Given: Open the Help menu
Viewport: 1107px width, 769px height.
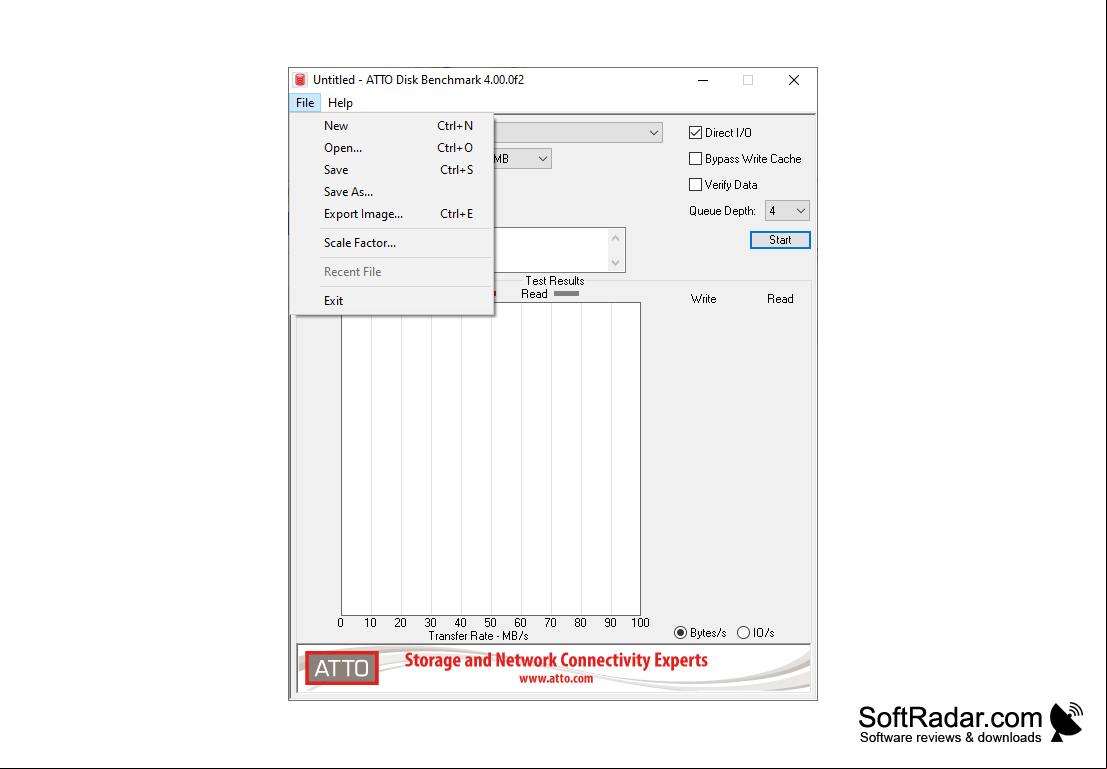Looking at the screenshot, I should click(340, 102).
